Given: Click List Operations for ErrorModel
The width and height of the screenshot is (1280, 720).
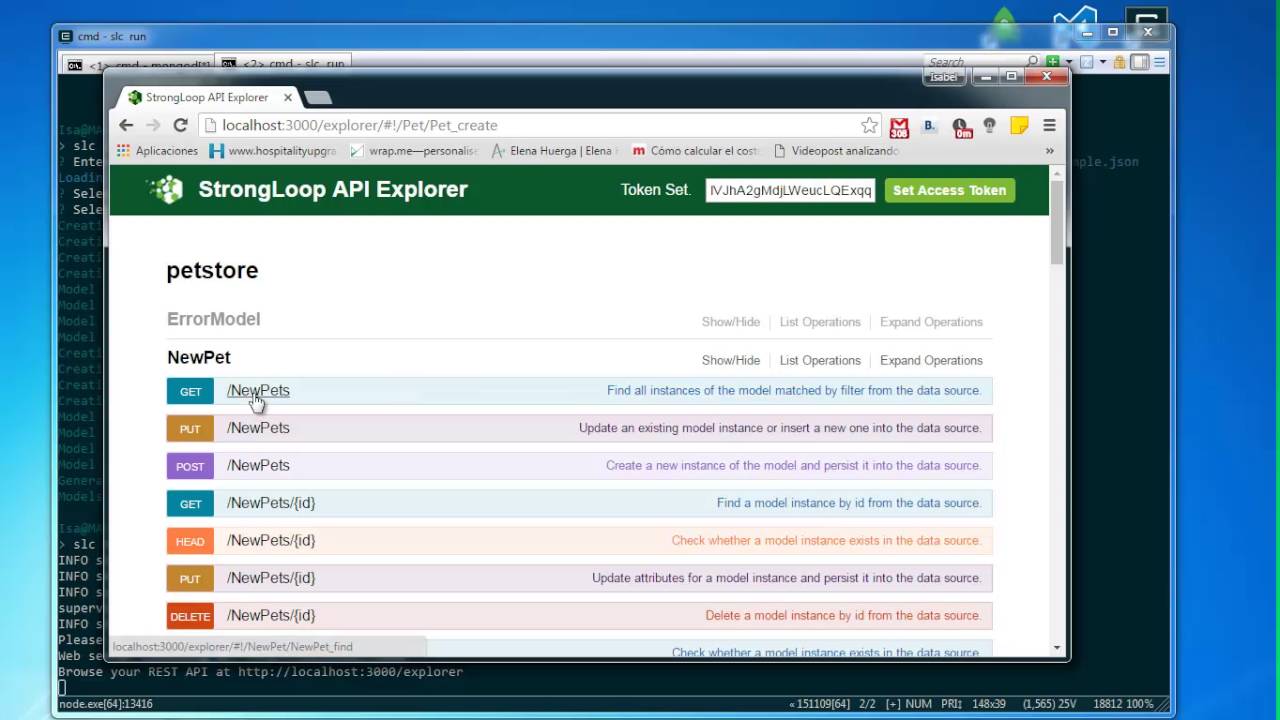Looking at the screenshot, I should [x=820, y=322].
